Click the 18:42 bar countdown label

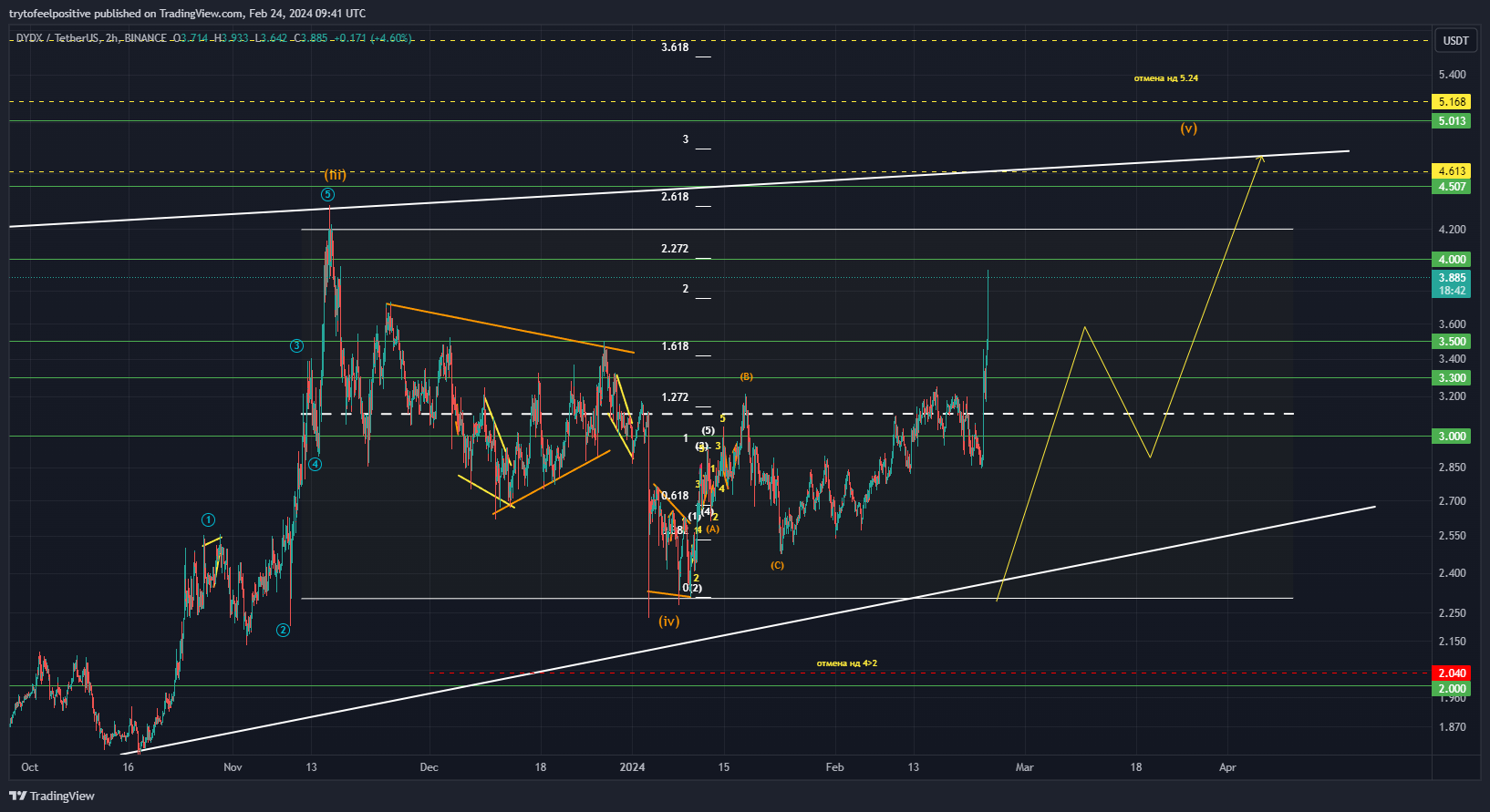click(1452, 291)
